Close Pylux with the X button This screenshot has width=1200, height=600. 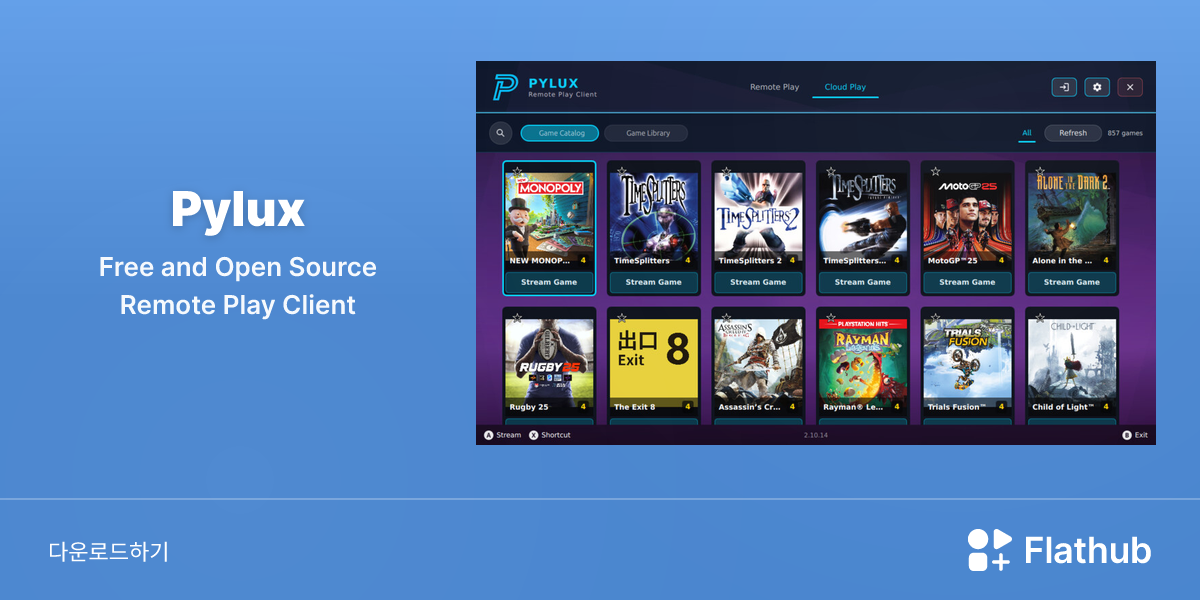click(x=1130, y=87)
